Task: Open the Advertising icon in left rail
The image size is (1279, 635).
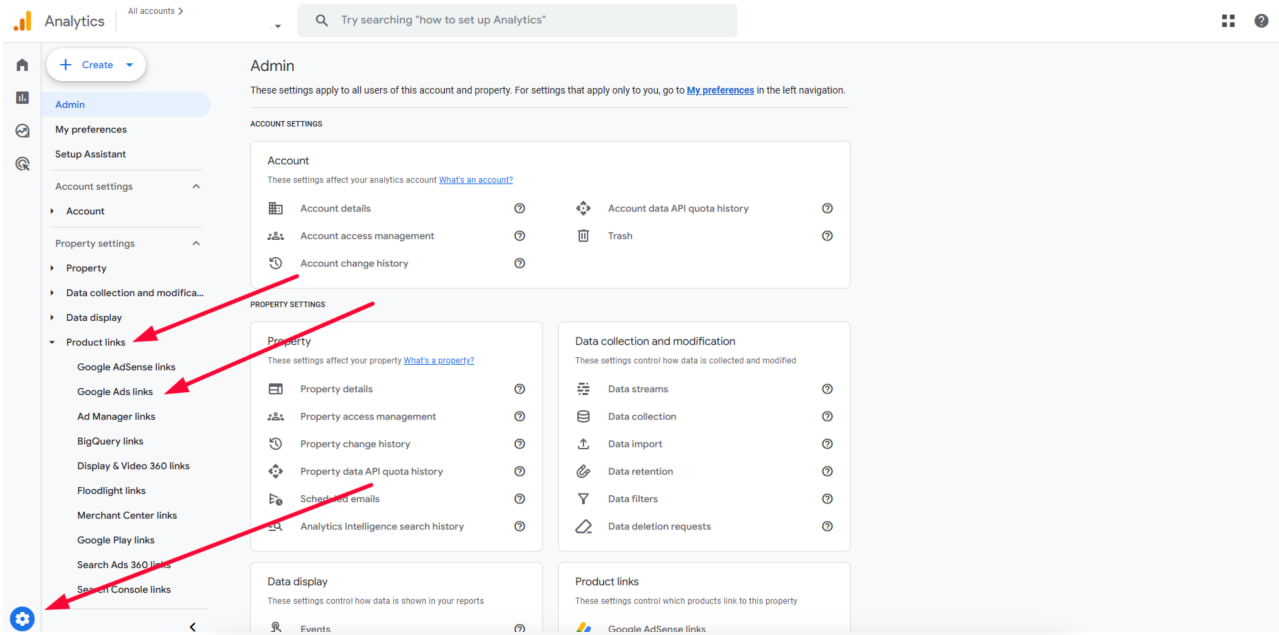Action: click(22, 164)
